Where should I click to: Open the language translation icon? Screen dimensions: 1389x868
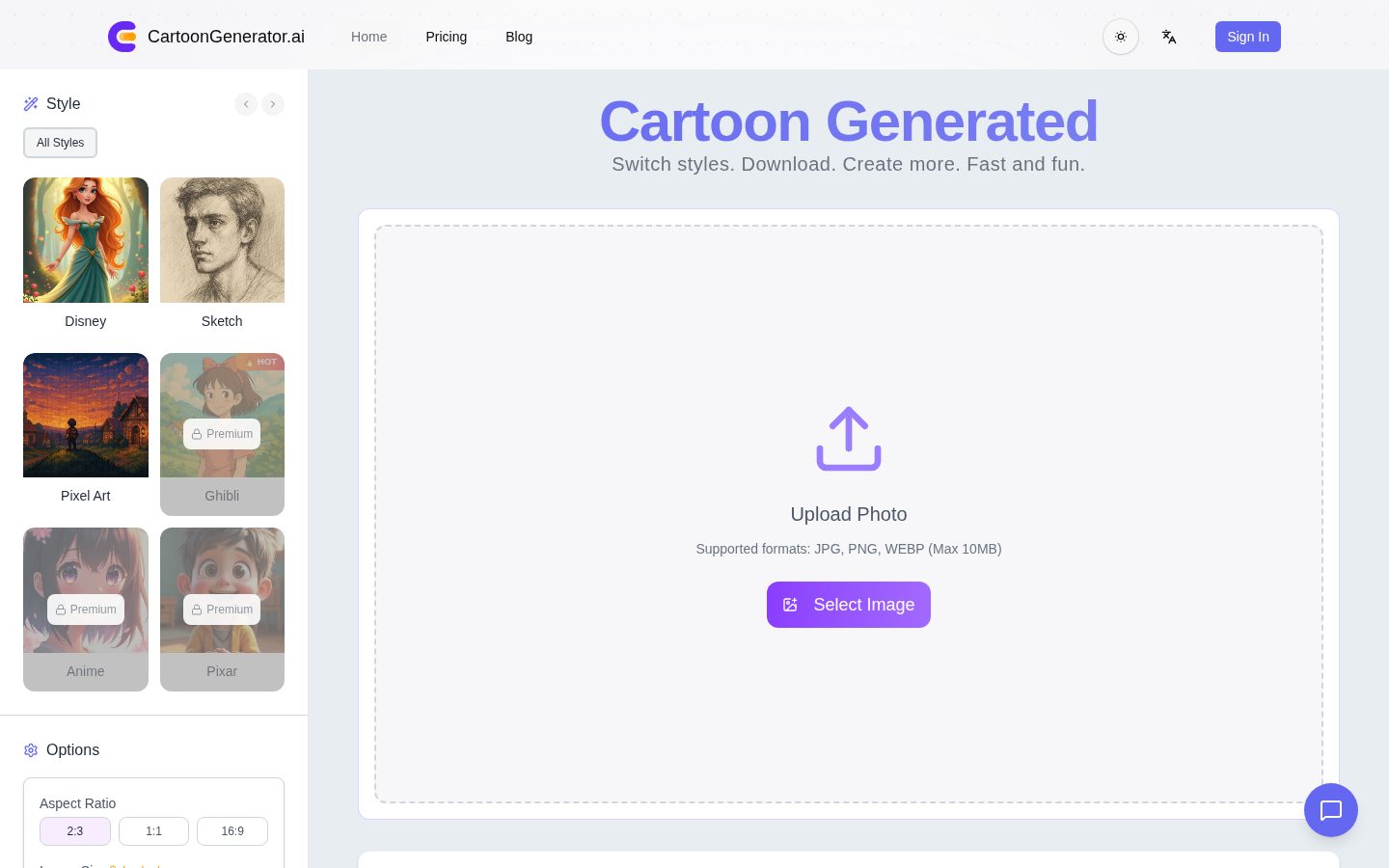click(1169, 37)
